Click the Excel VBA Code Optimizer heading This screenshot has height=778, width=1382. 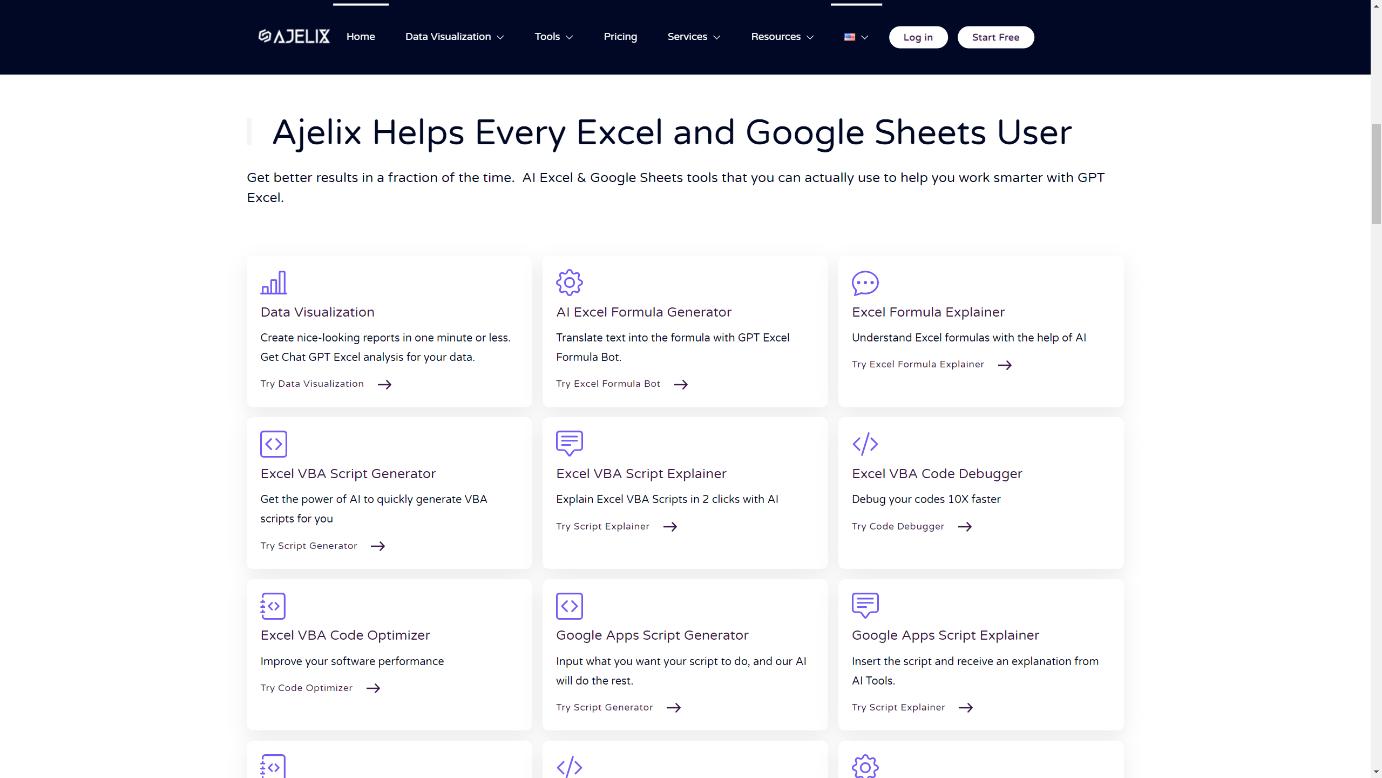(x=345, y=635)
